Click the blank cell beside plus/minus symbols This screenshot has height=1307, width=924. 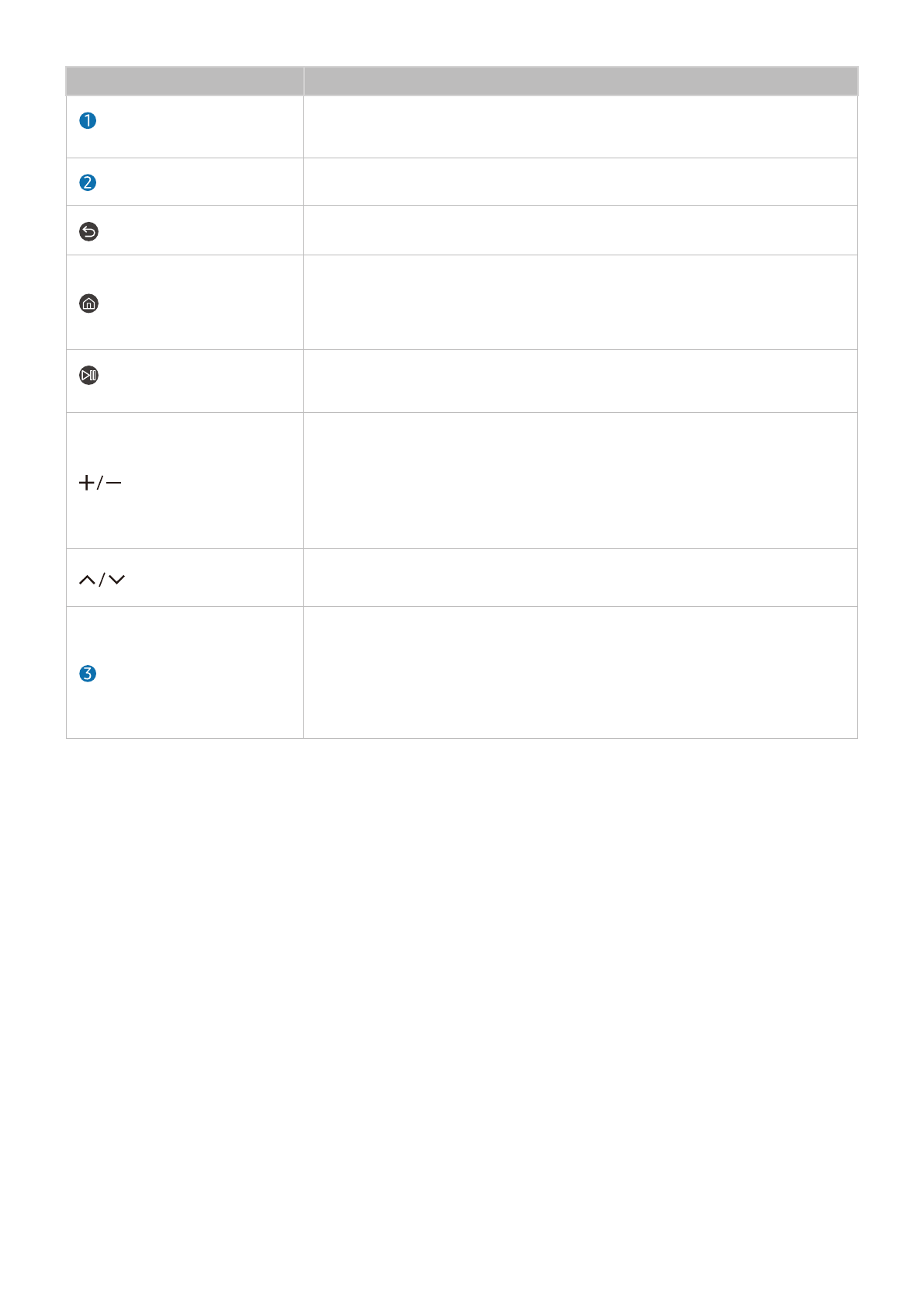[x=580, y=480]
